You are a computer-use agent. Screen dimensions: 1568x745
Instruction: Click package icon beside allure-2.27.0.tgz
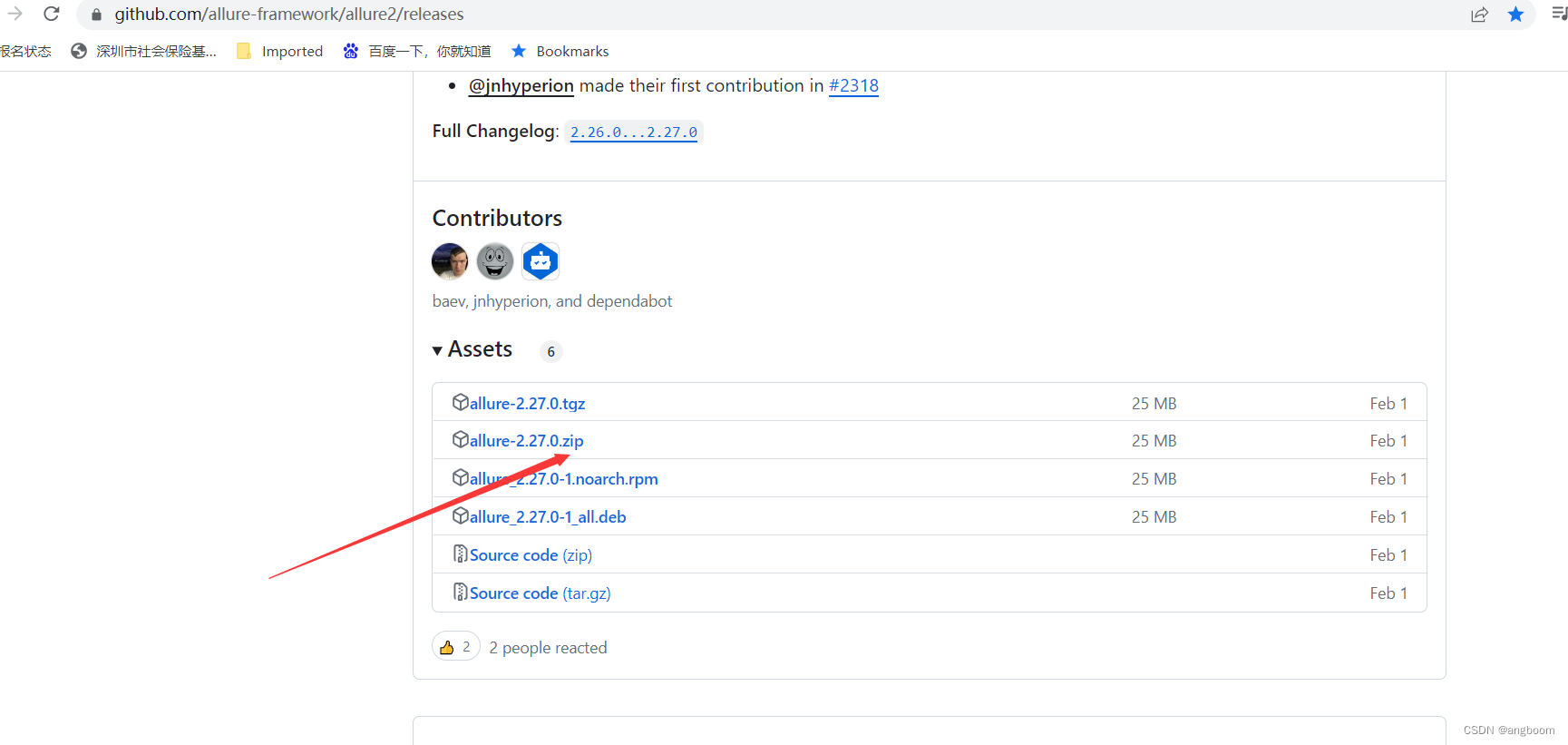pos(461,402)
